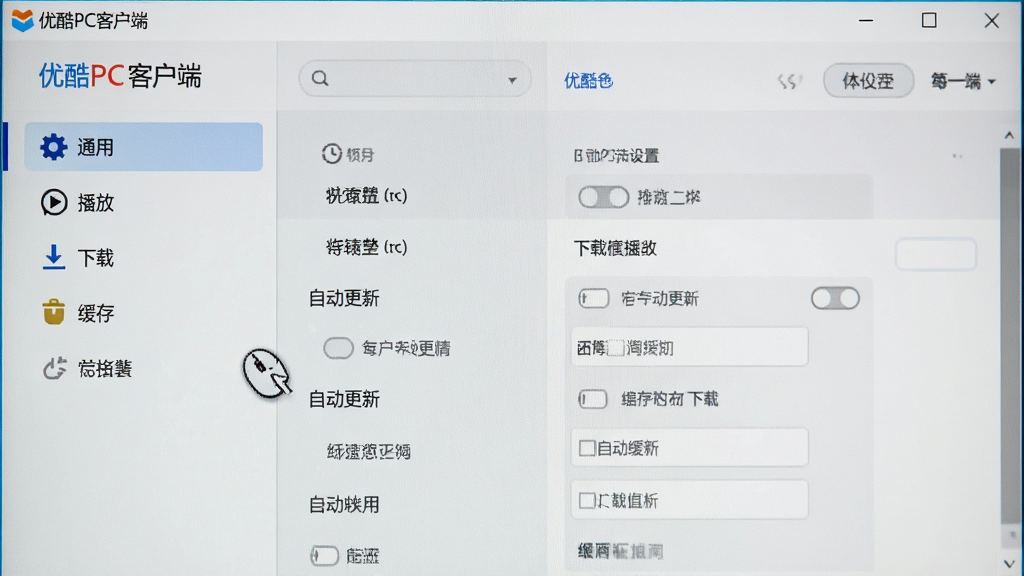
Task: Click the scrollbar up arrow
Action: [x=1010, y=135]
